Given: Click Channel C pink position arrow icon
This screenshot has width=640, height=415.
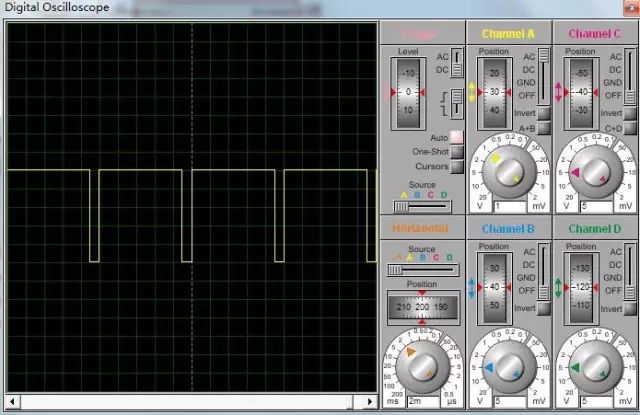Looking at the screenshot, I should (557, 92).
